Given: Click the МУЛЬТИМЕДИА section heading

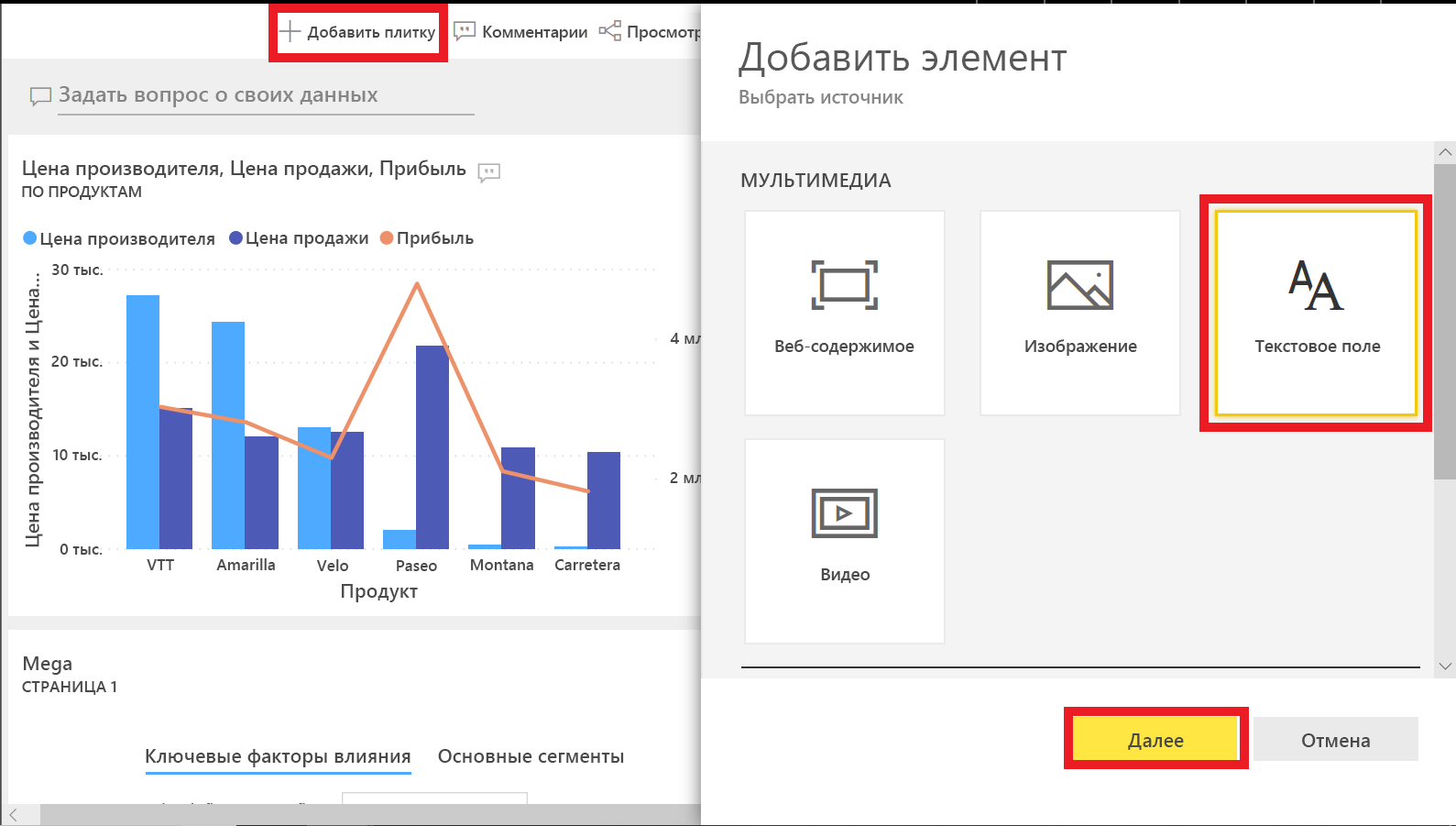Looking at the screenshot, I should pyautogui.click(x=816, y=181).
